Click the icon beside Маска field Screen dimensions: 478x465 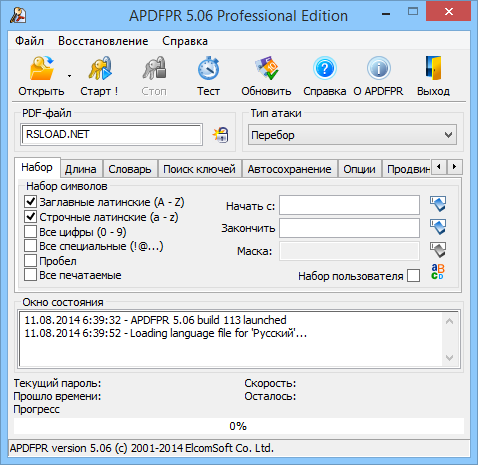tap(438, 250)
